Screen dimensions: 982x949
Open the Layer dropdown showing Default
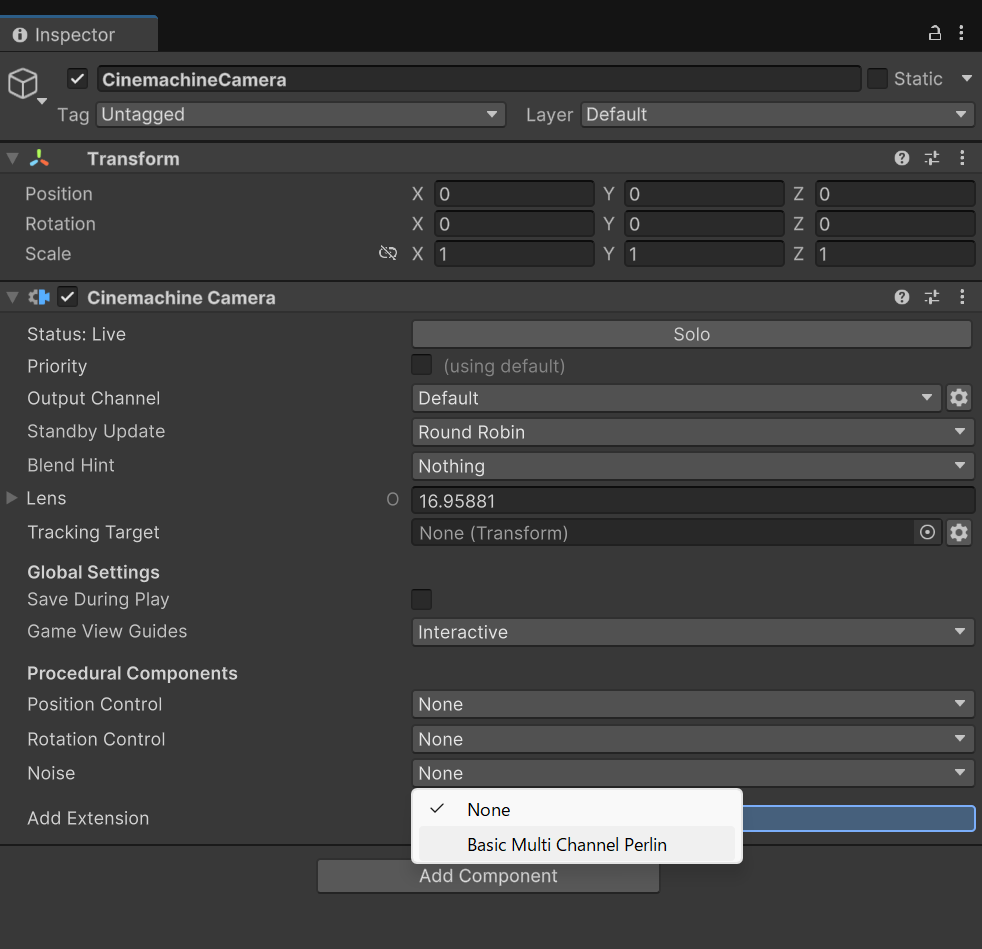[777, 114]
